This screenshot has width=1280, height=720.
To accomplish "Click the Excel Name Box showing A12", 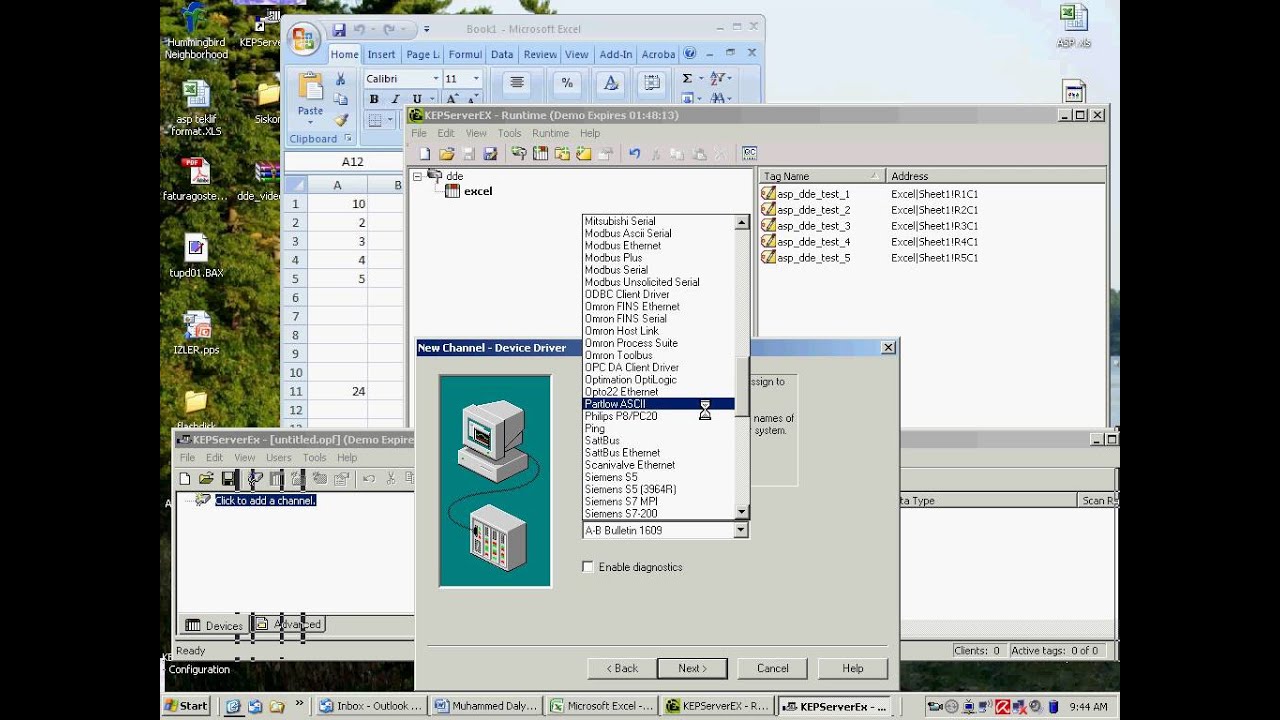I will click(351, 162).
